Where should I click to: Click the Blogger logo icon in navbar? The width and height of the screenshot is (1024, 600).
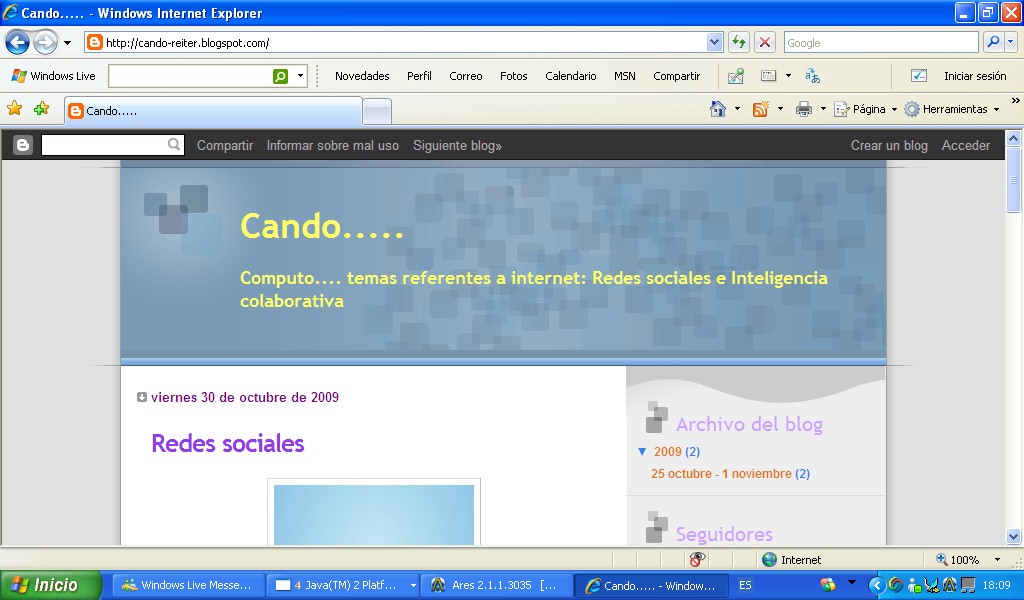(x=23, y=145)
